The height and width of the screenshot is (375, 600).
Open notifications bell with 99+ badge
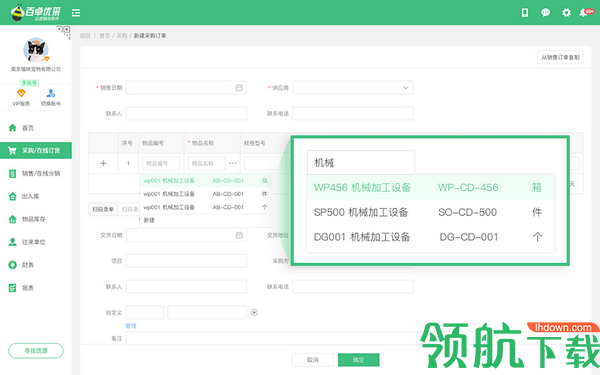(585, 13)
